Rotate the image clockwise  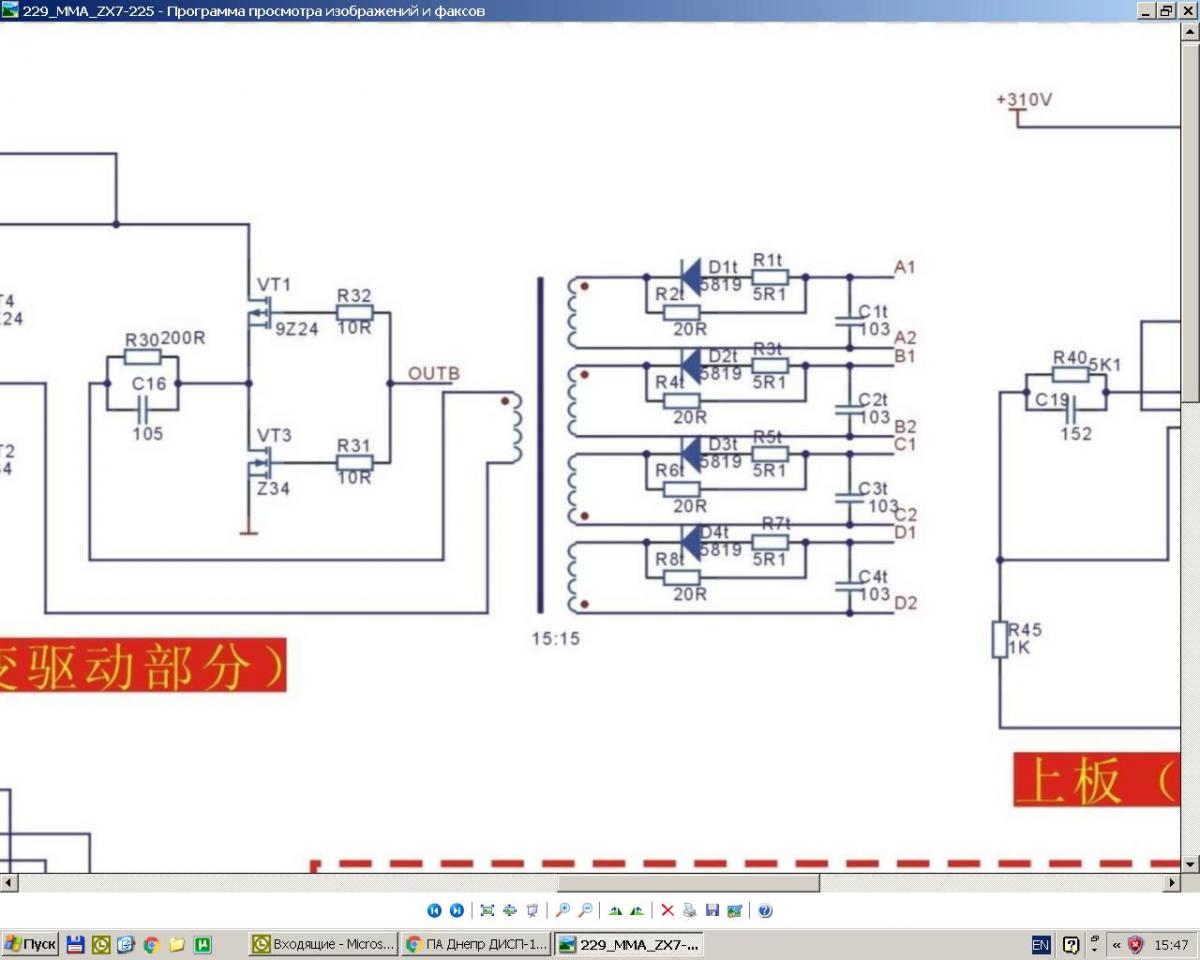click(x=615, y=910)
